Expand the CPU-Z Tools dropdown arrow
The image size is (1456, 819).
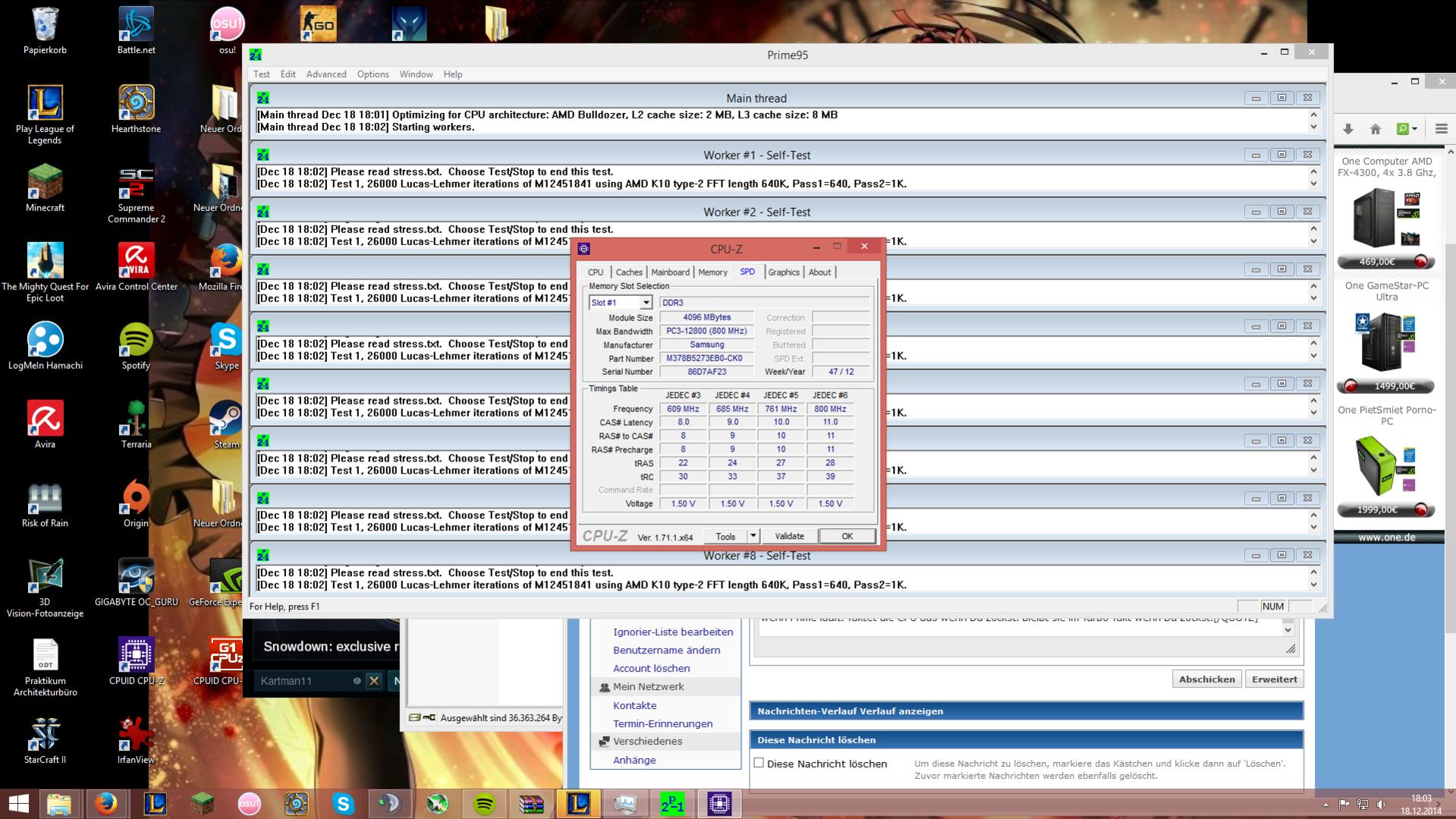click(753, 536)
